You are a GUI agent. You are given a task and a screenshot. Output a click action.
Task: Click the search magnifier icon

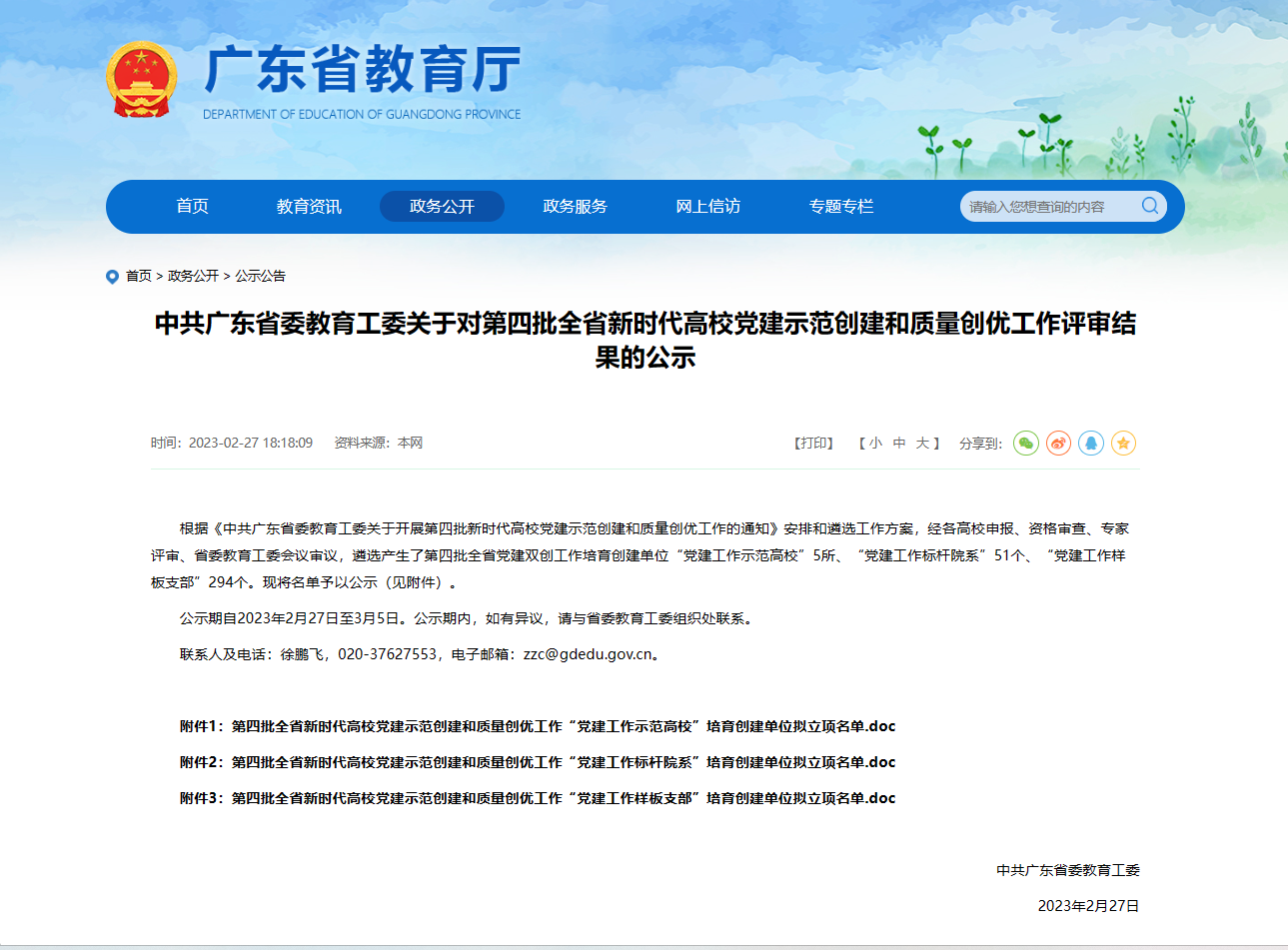coord(1150,206)
